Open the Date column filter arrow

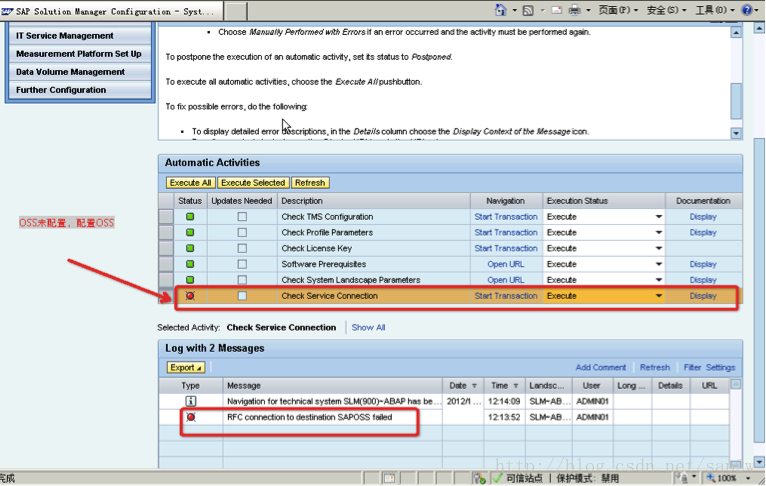474,386
